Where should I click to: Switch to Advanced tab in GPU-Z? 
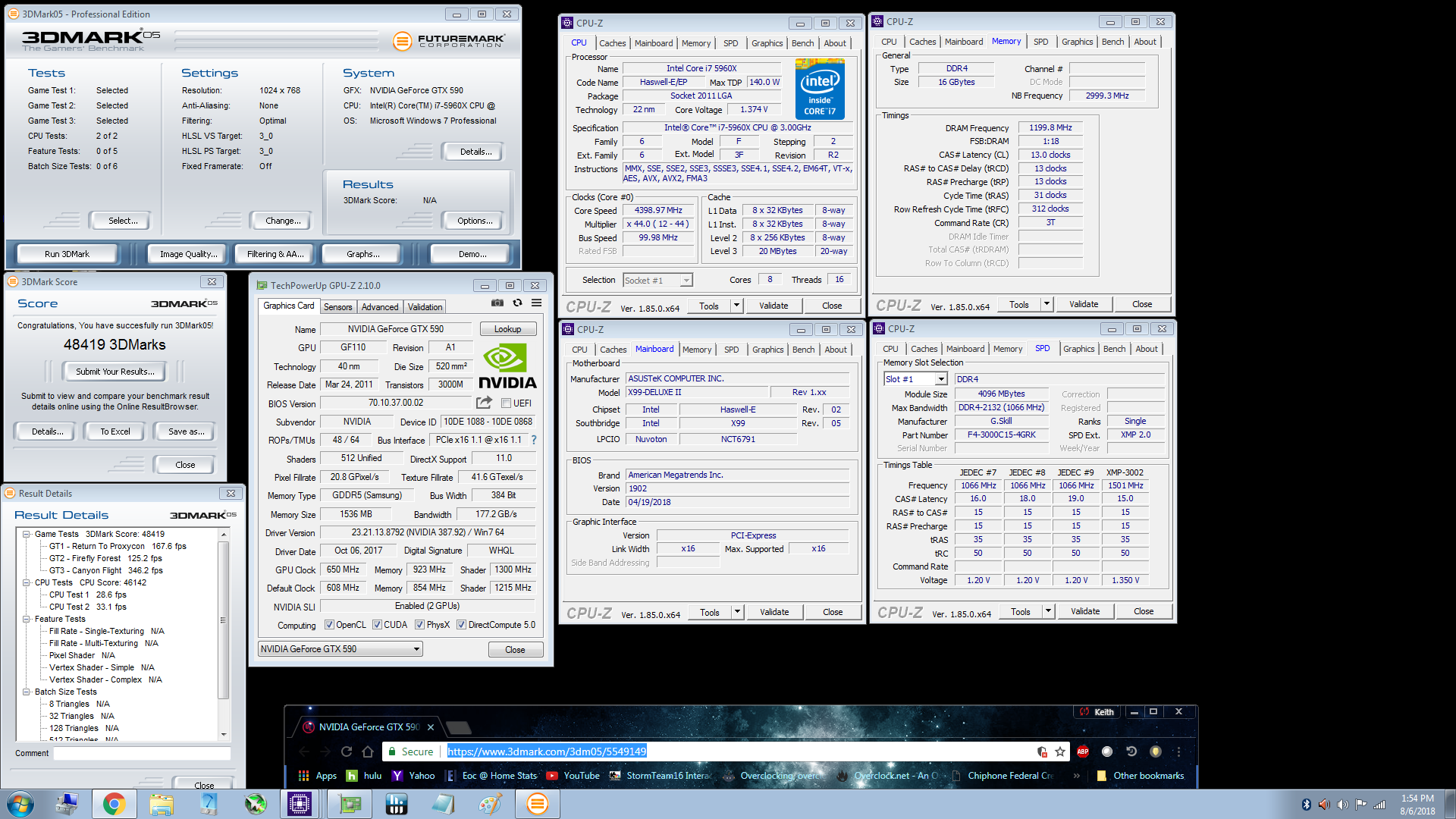[x=380, y=307]
